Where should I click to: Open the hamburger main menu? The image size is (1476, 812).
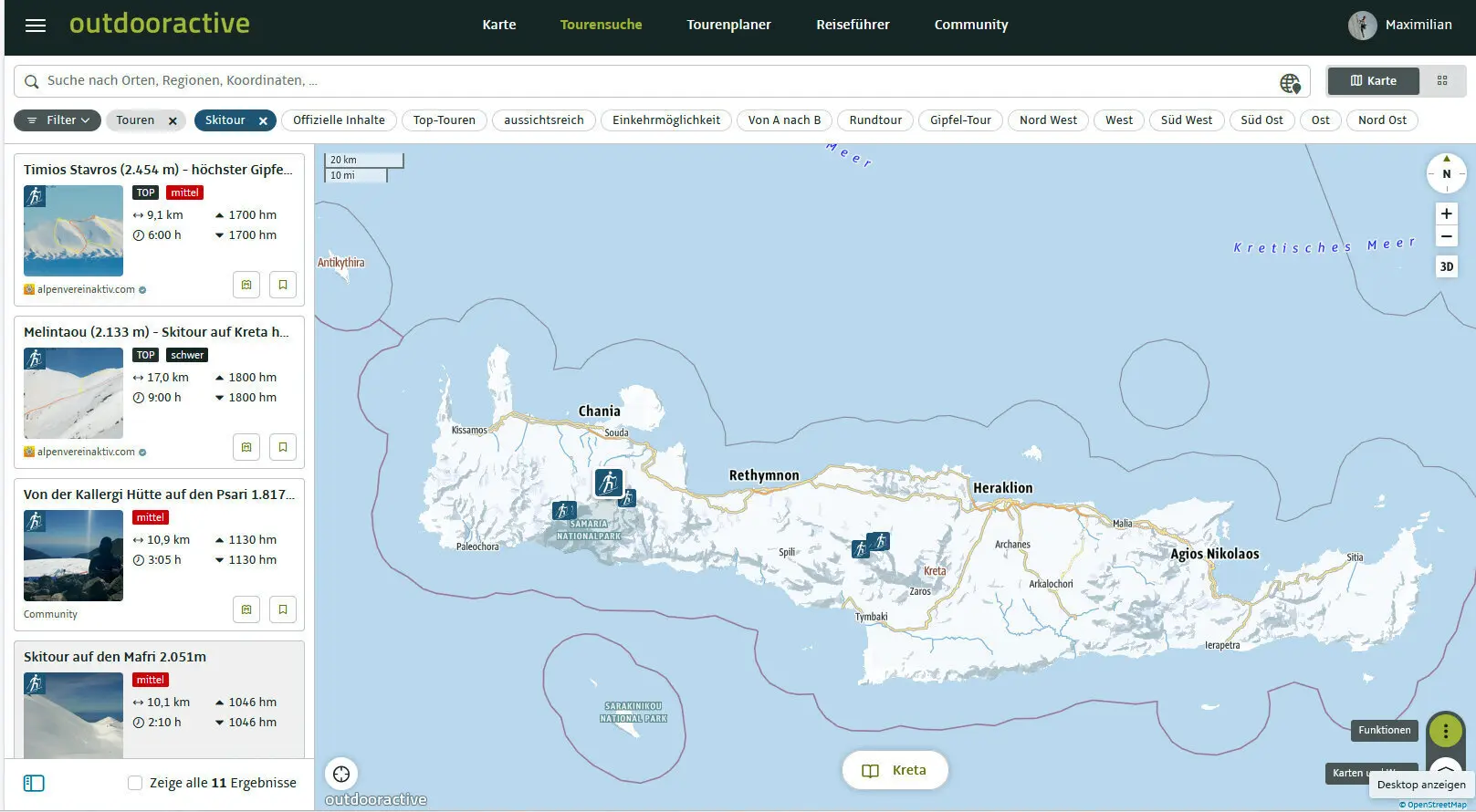tap(36, 26)
